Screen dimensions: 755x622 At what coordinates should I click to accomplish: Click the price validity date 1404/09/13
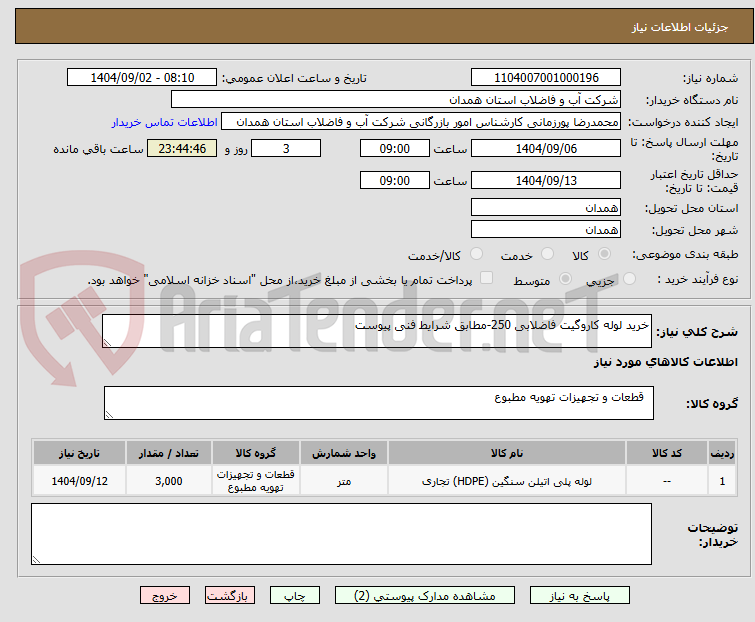(546, 181)
